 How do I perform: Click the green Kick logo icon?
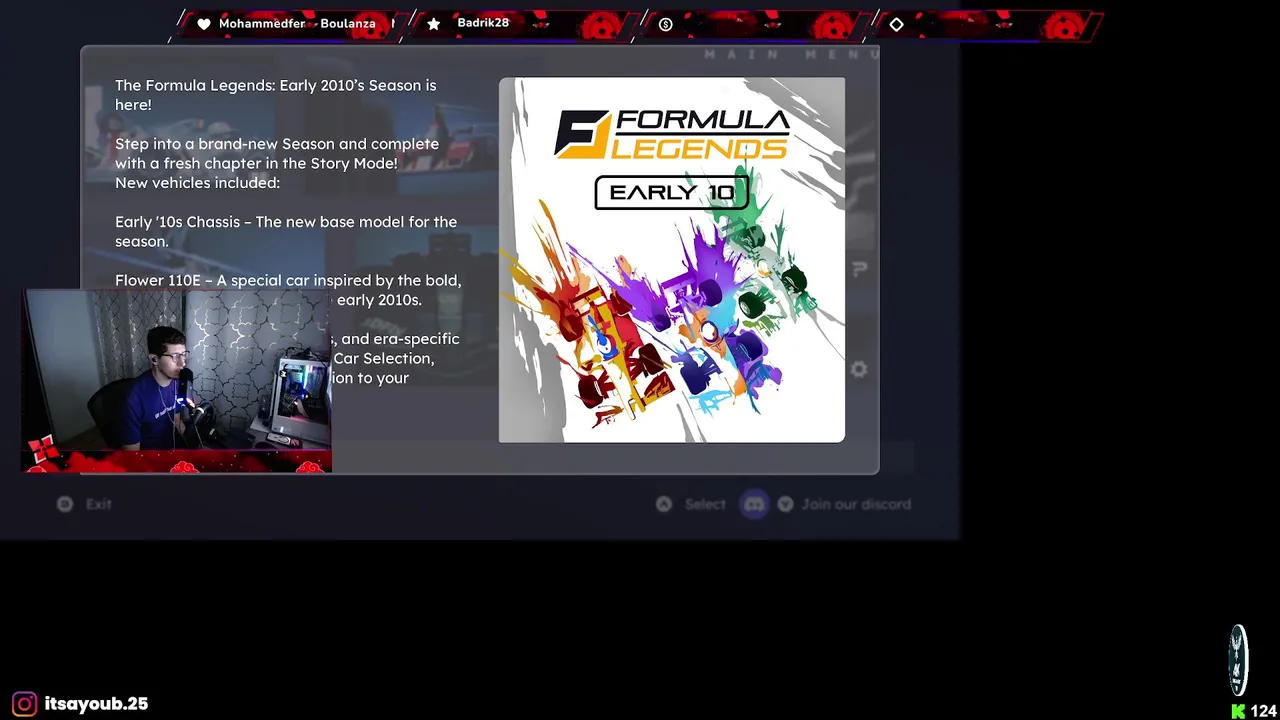[1238, 711]
